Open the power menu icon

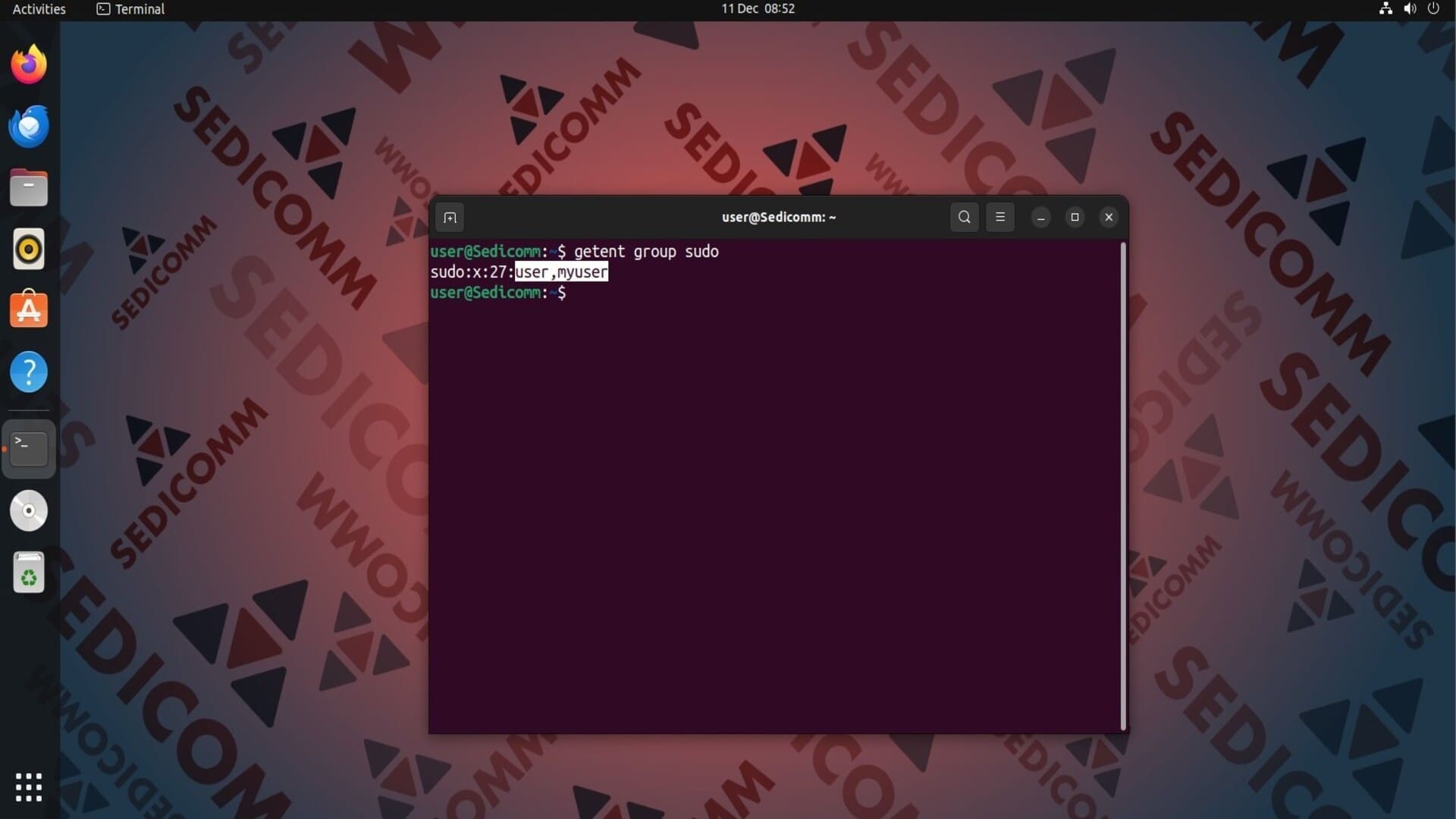point(1433,9)
